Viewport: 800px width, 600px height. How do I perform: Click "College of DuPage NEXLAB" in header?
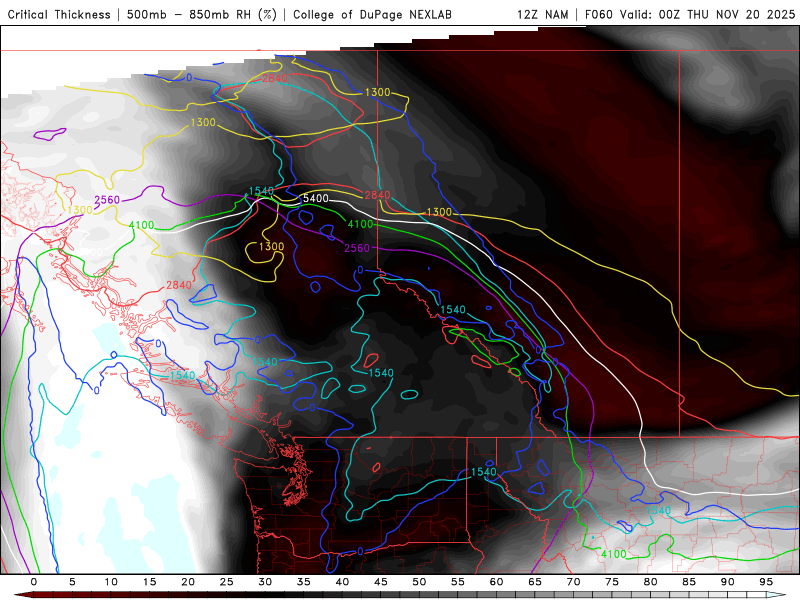point(372,14)
